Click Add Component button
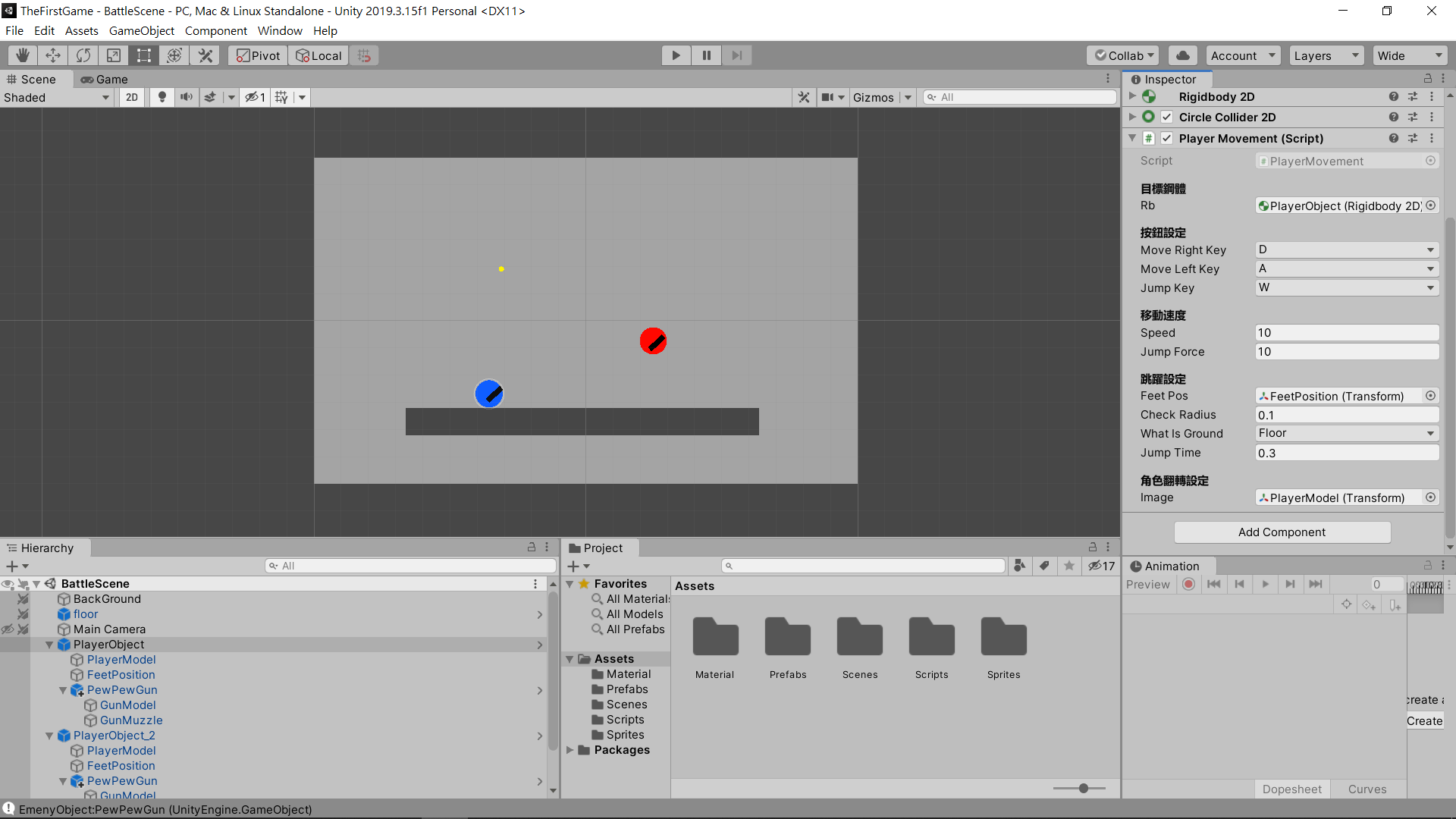This screenshot has height=819, width=1456. 1282,532
